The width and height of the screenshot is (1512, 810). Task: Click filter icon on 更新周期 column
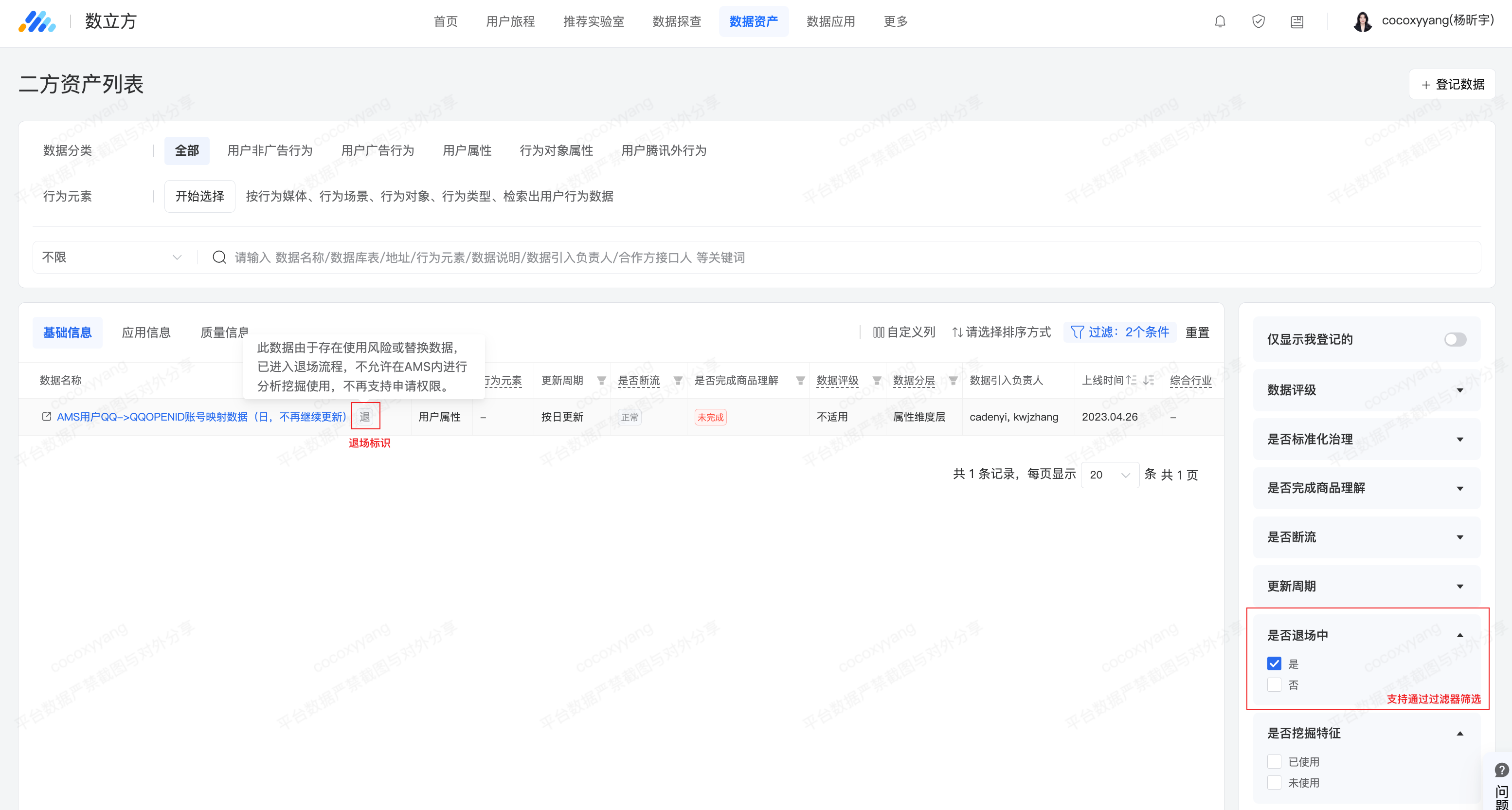[601, 381]
